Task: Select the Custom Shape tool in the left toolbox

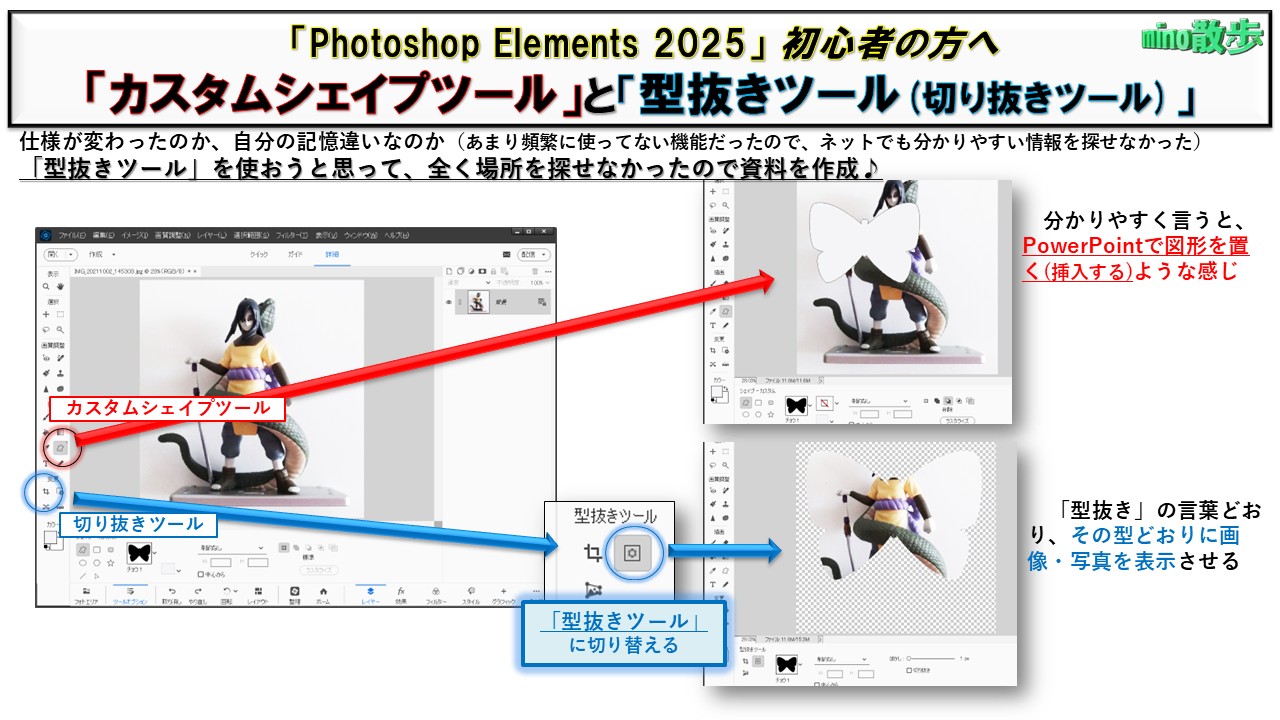Action: pyautogui.click(x=61, y=448)
